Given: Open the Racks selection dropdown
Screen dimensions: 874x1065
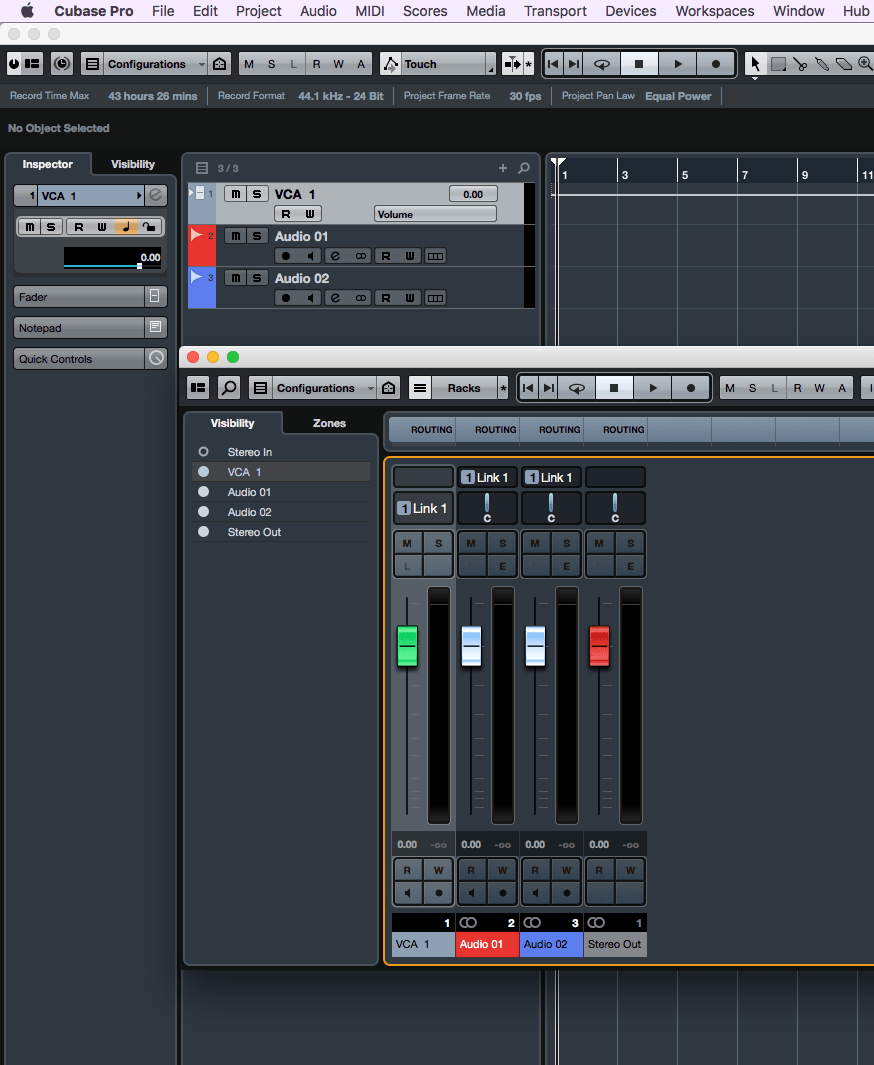Looking at the screenshot, I should (x=464, y=388).
